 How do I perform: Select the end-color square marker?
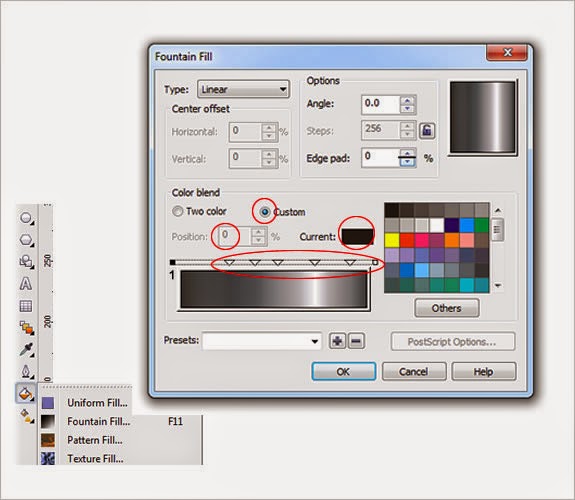375,262
